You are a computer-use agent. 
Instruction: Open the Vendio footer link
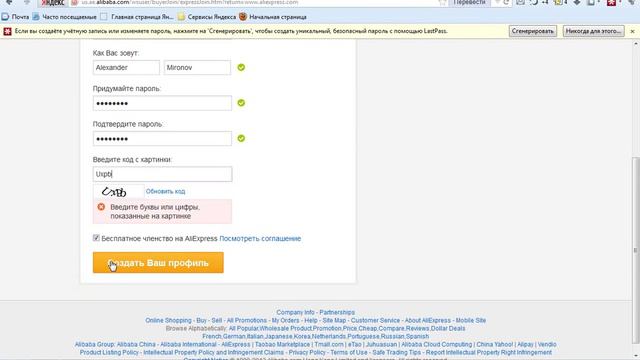(547, 345)
